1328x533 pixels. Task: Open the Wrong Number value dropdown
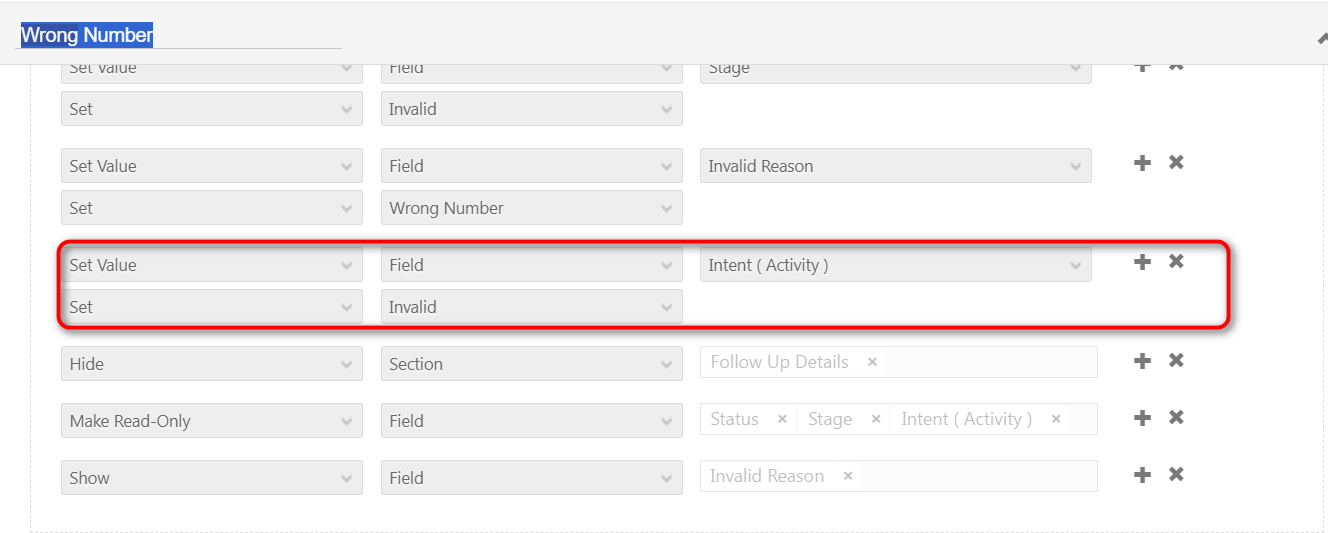tap(531, 208)
